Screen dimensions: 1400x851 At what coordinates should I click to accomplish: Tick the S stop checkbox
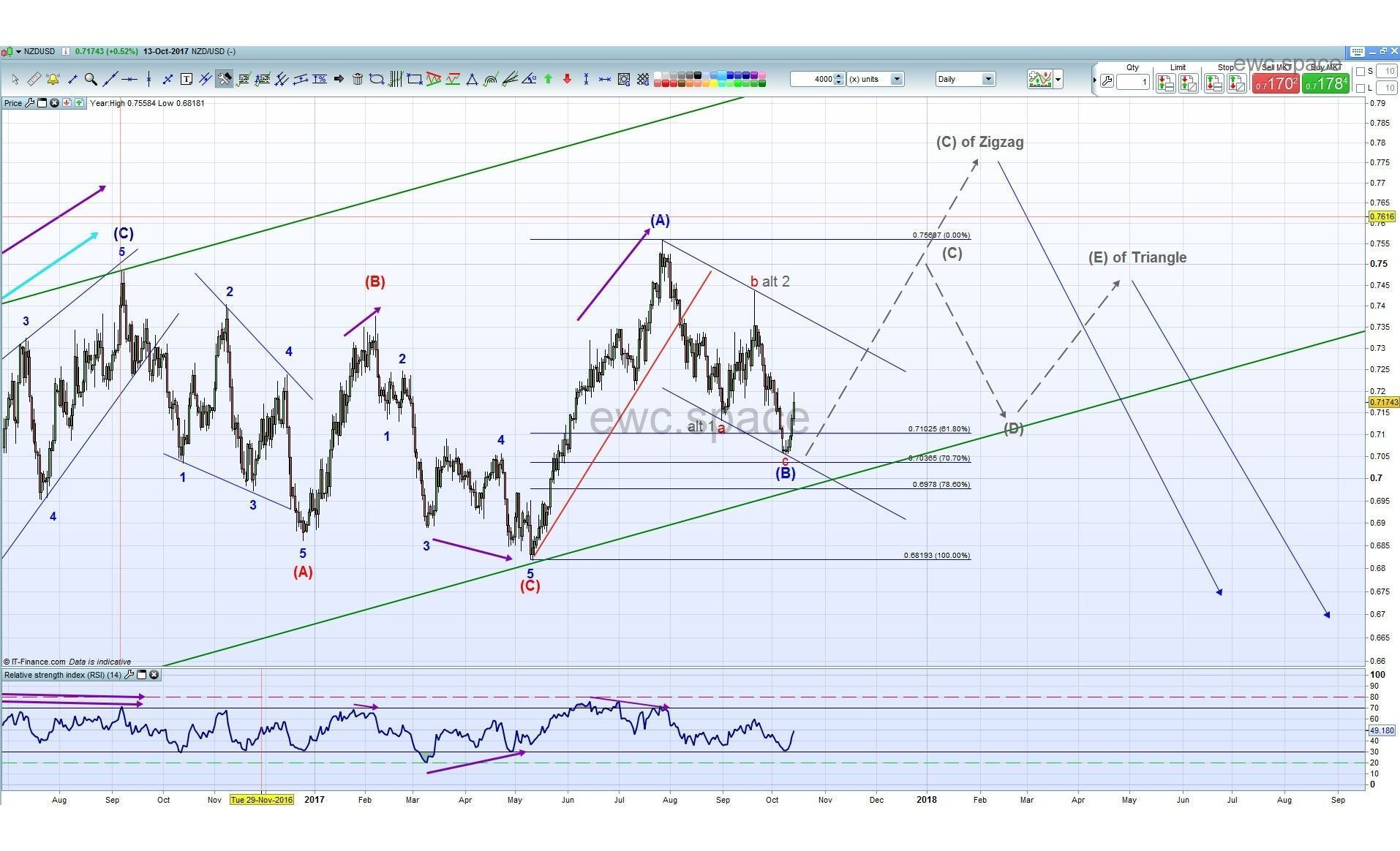pyautogui.click(x=1361, y=72)
